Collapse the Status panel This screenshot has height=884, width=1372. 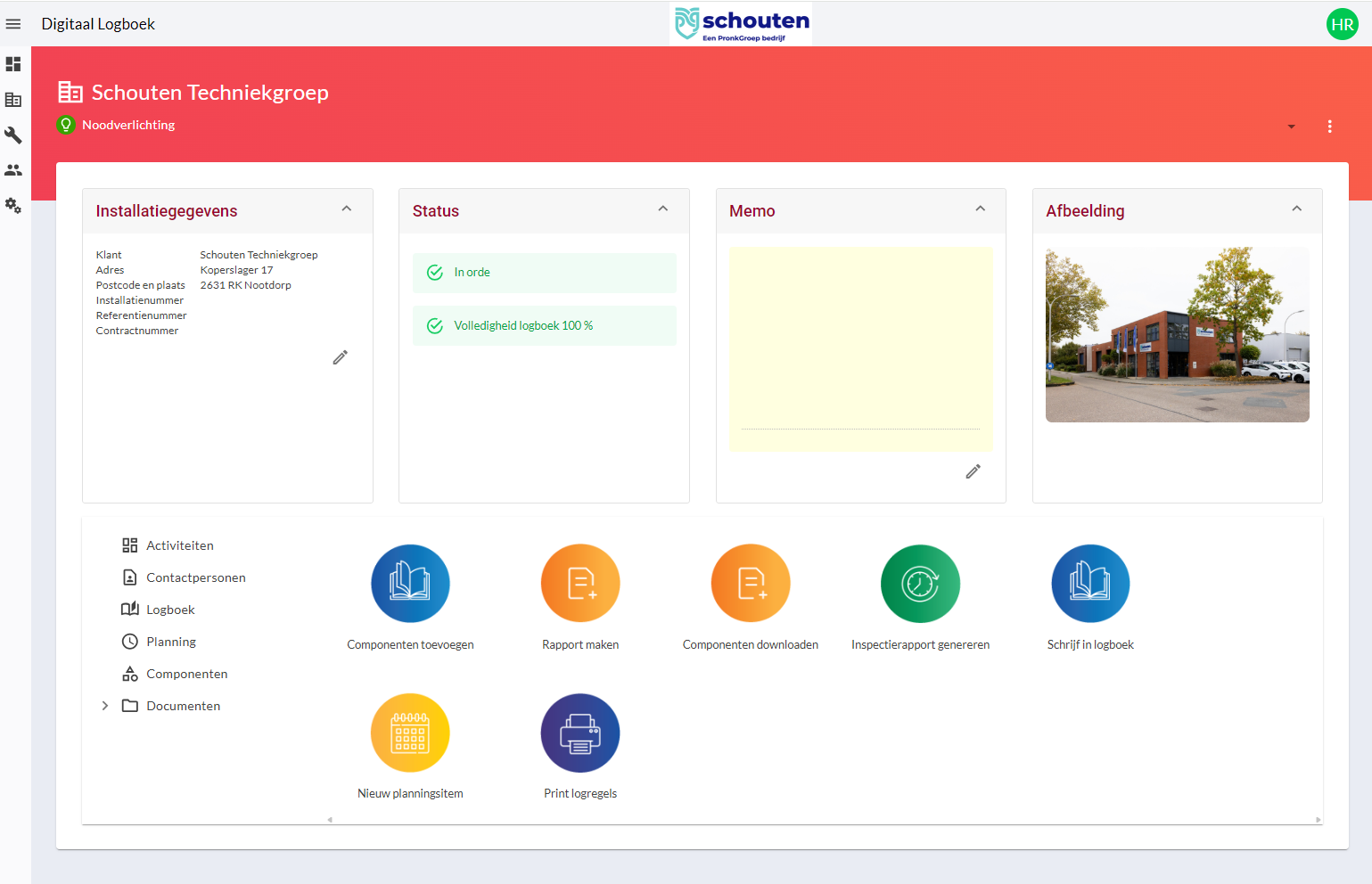click(663, 209)
